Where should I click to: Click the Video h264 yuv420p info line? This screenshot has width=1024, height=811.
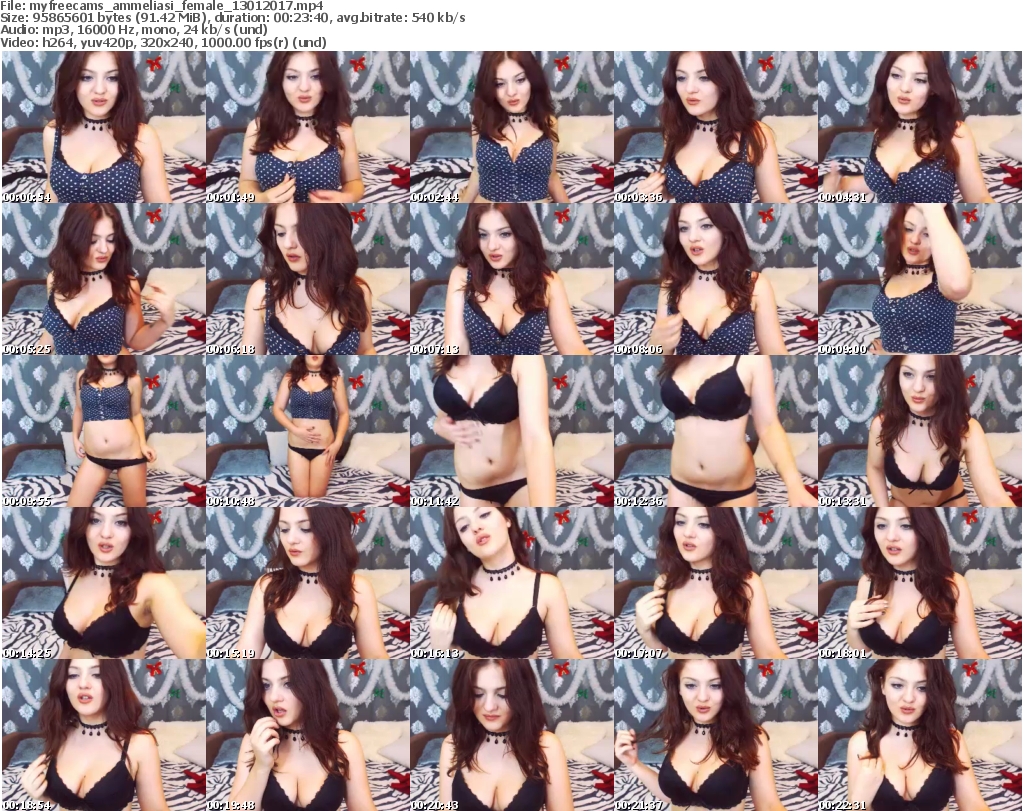point(163,42)
